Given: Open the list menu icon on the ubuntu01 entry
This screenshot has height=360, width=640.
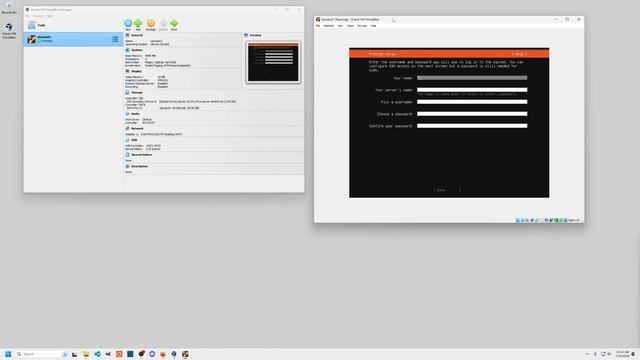Looking at the screenshot, I should coord(115,39).
